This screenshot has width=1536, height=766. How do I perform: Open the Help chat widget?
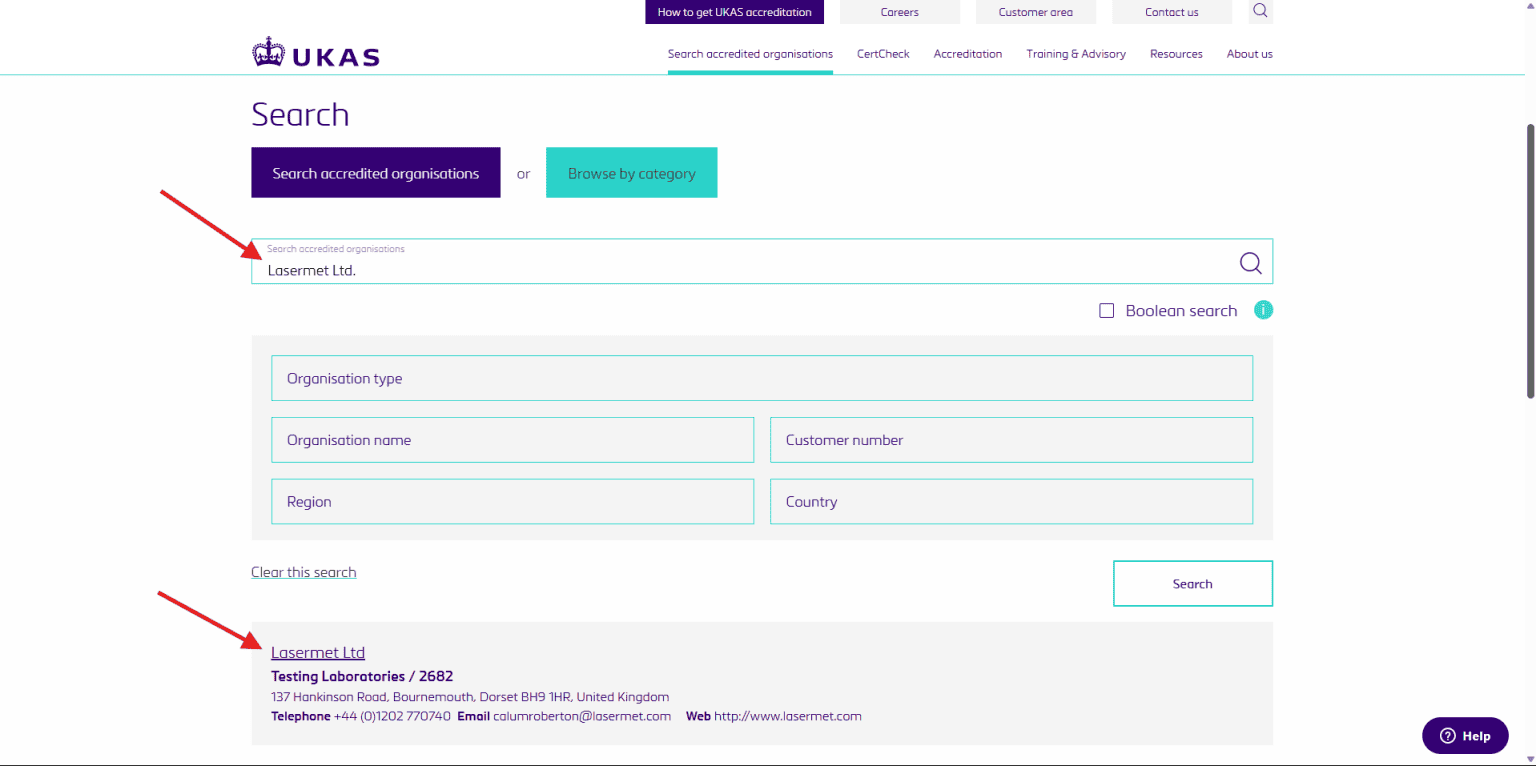click(x=1465, y=735)
